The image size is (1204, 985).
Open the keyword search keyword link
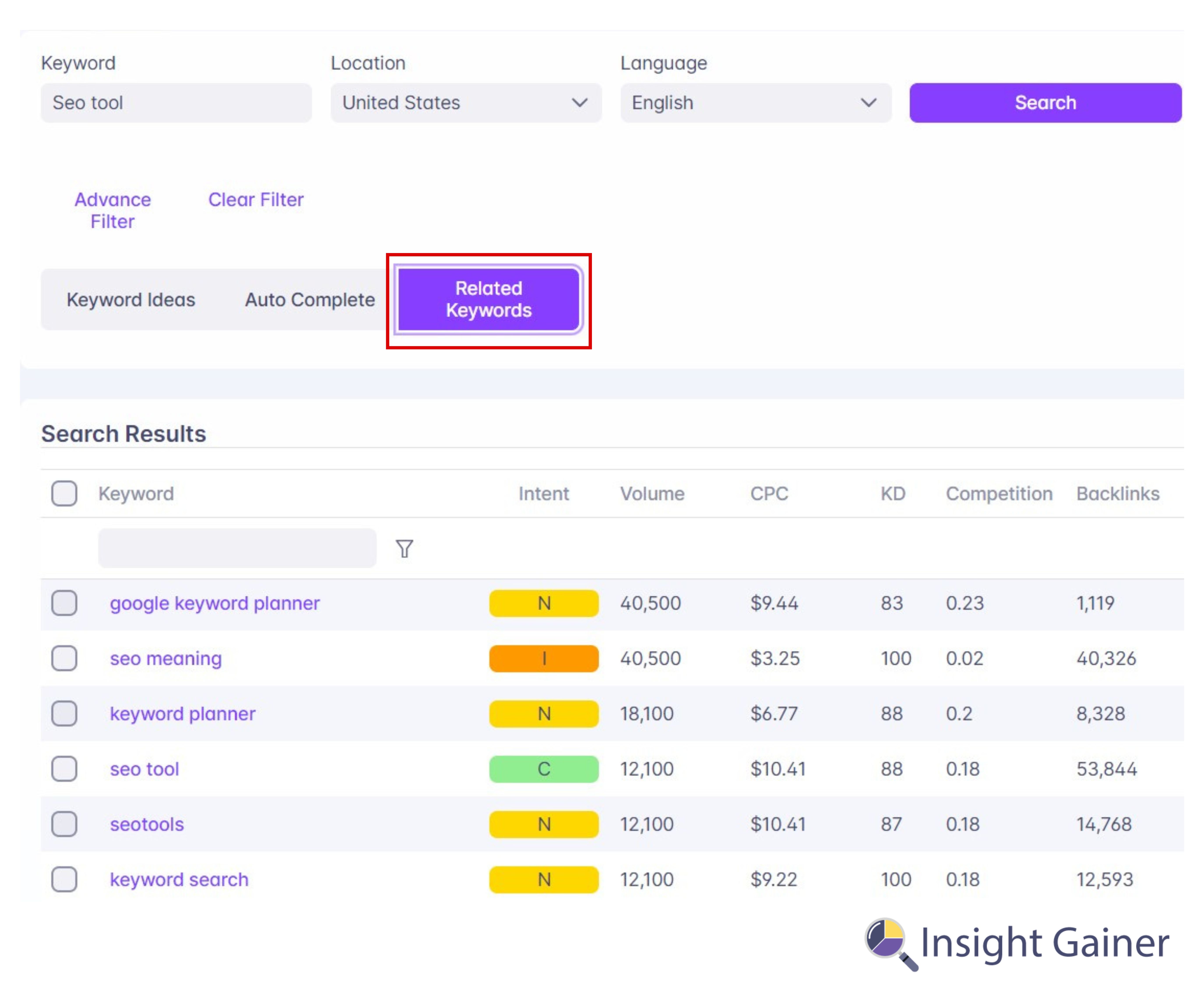(x=179, y=879)
